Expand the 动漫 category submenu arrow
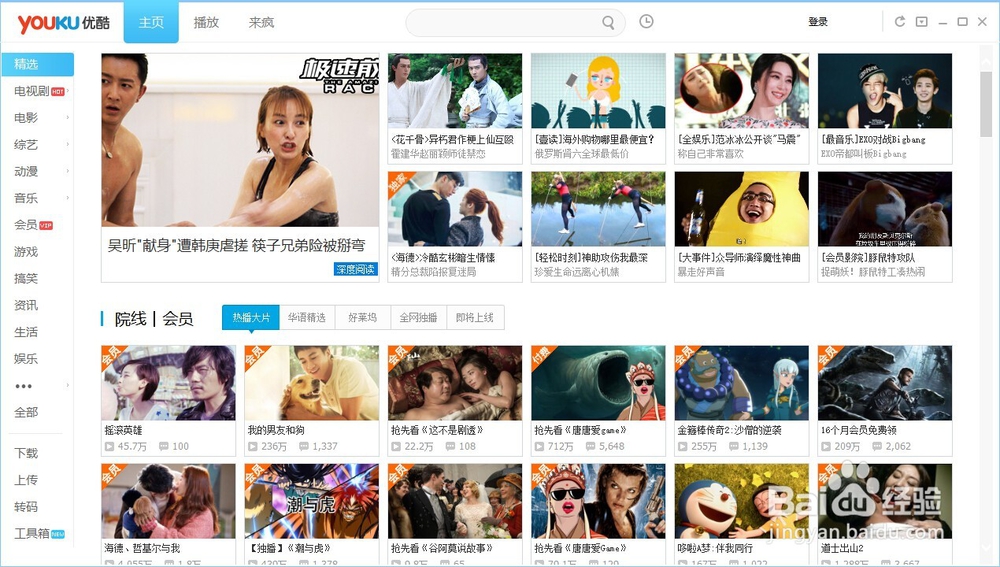The image size is (1000, 567). [x=68, y=171]
